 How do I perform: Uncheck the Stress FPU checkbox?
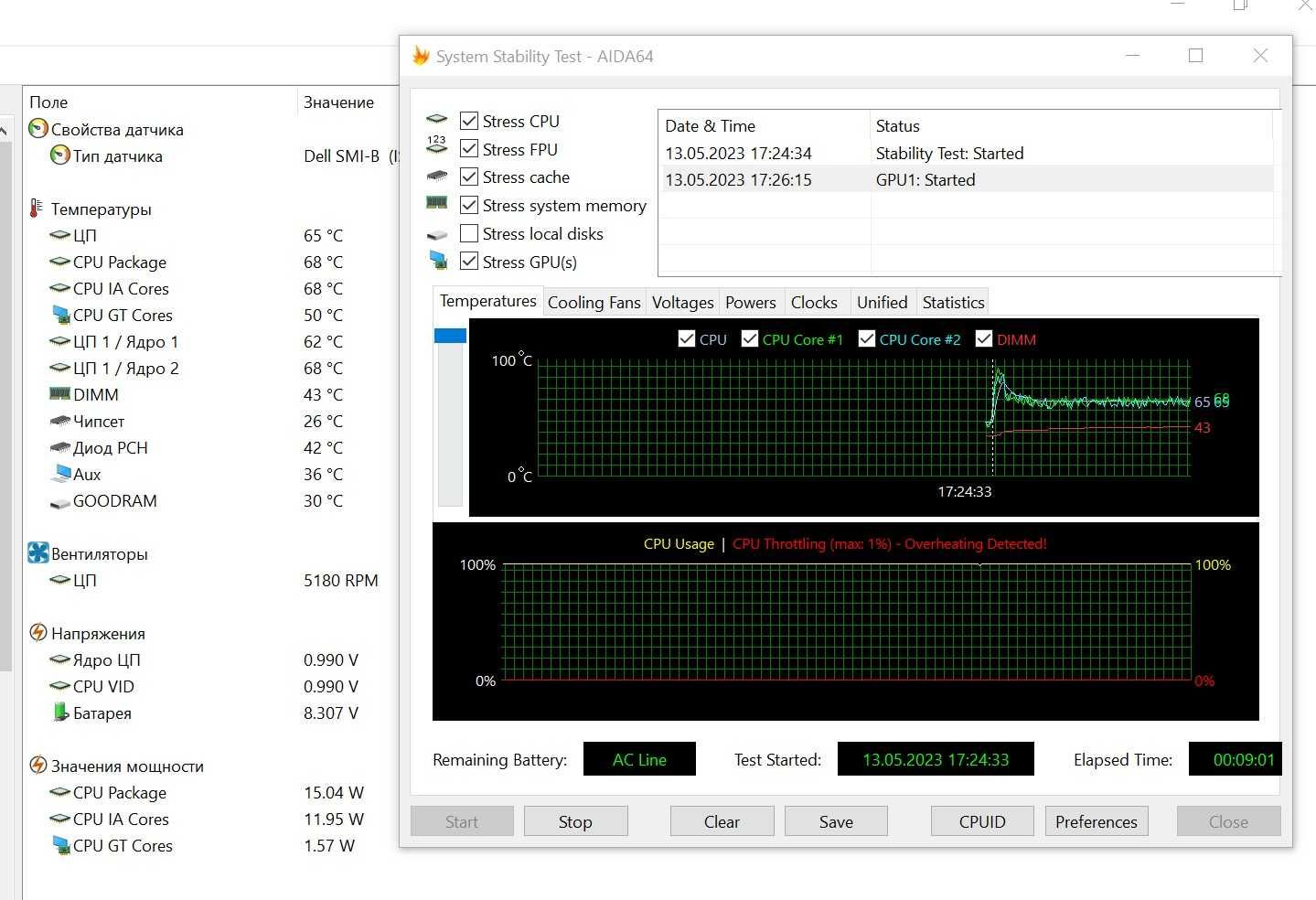[x=469, y=148]
